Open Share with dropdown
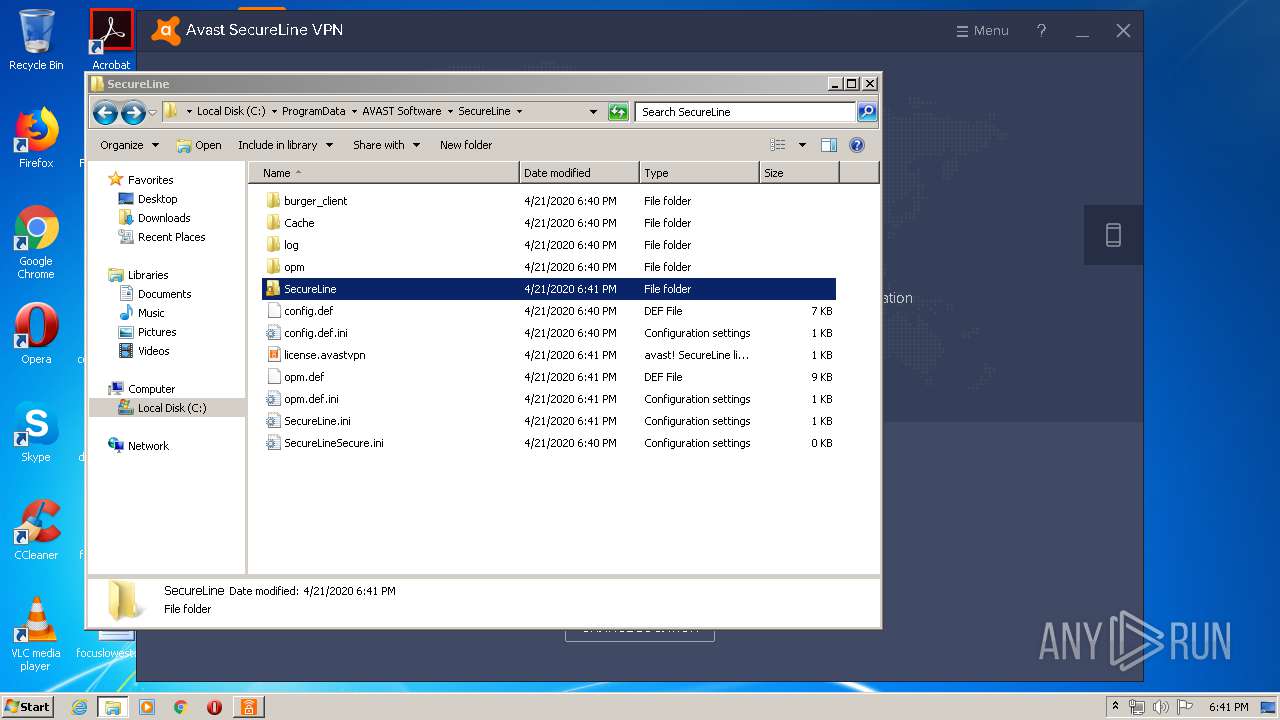This screenshot has width=1280, height=720. click(386, 145)
